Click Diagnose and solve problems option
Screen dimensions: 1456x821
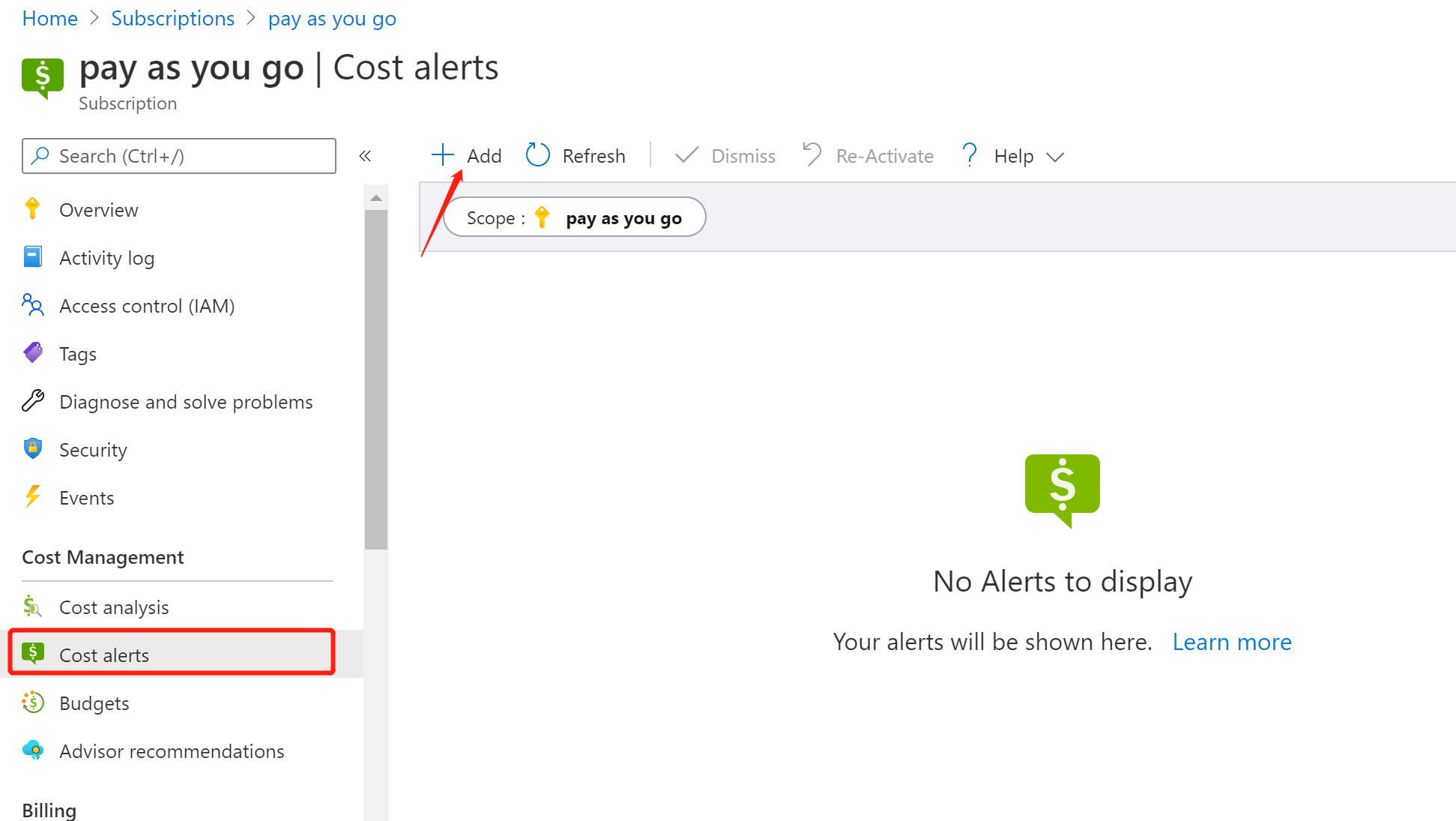[x=186, y=402]
